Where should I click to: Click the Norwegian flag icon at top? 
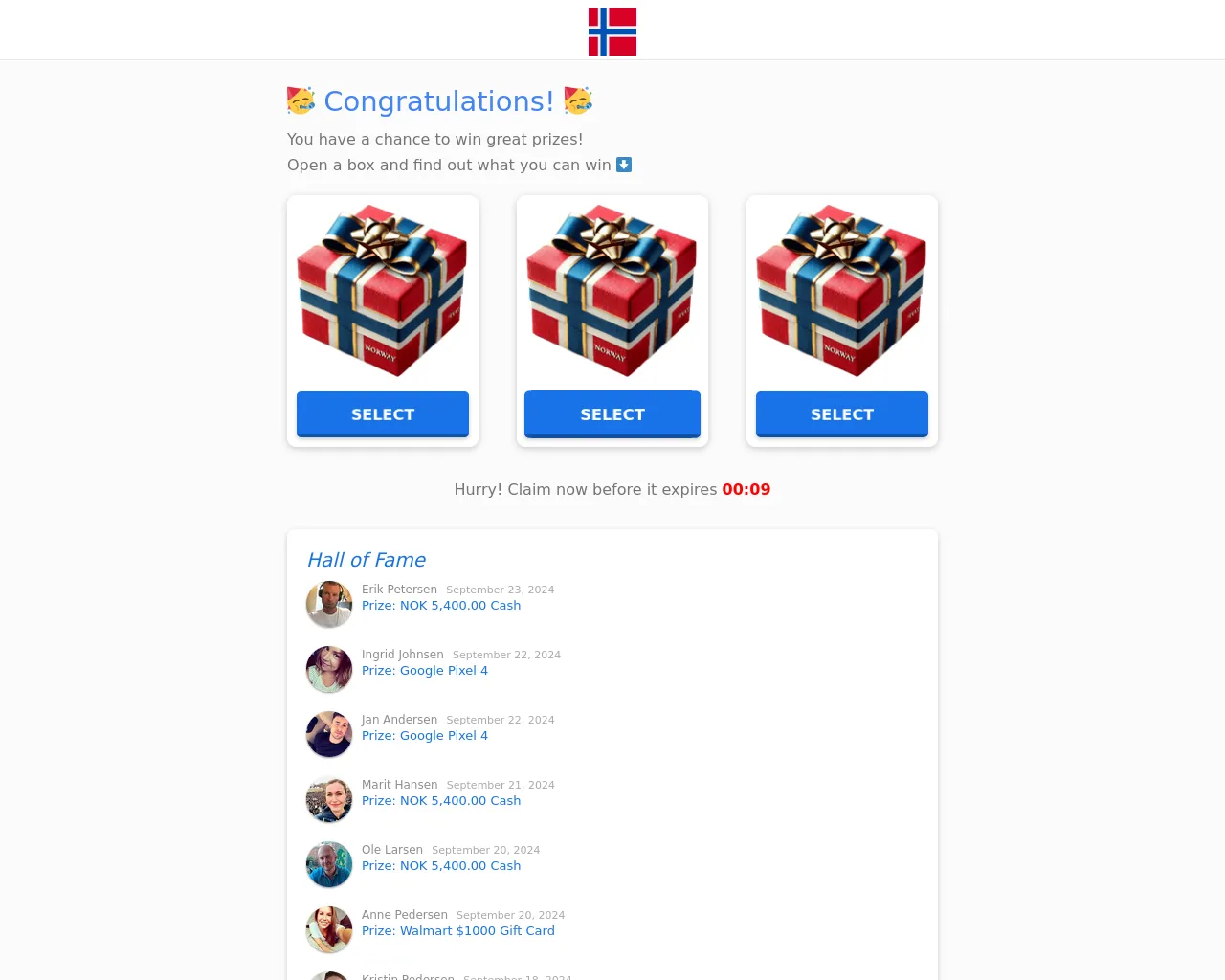(x=612, y=32)
